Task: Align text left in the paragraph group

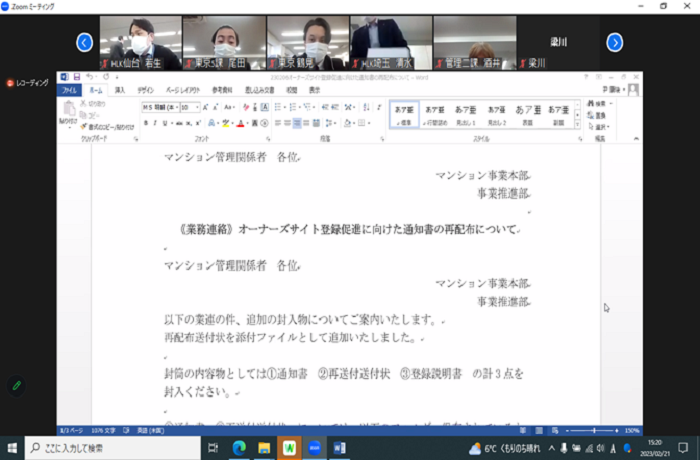Action: click(x=278, y=123)
